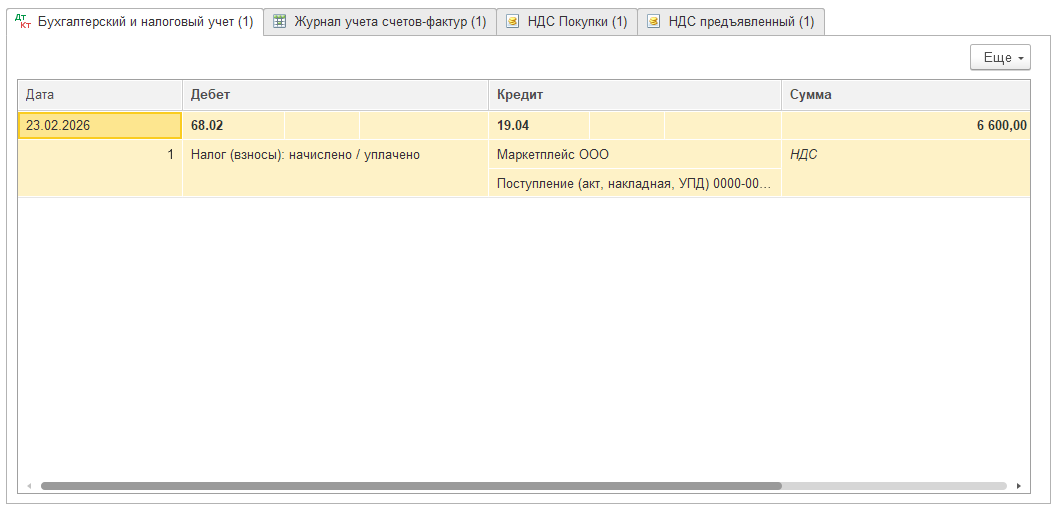Image resolution: width=1058 pixels, height=512 pixels.
Task: Open the Еще dropdown menu
Action: coord(1000,58)
